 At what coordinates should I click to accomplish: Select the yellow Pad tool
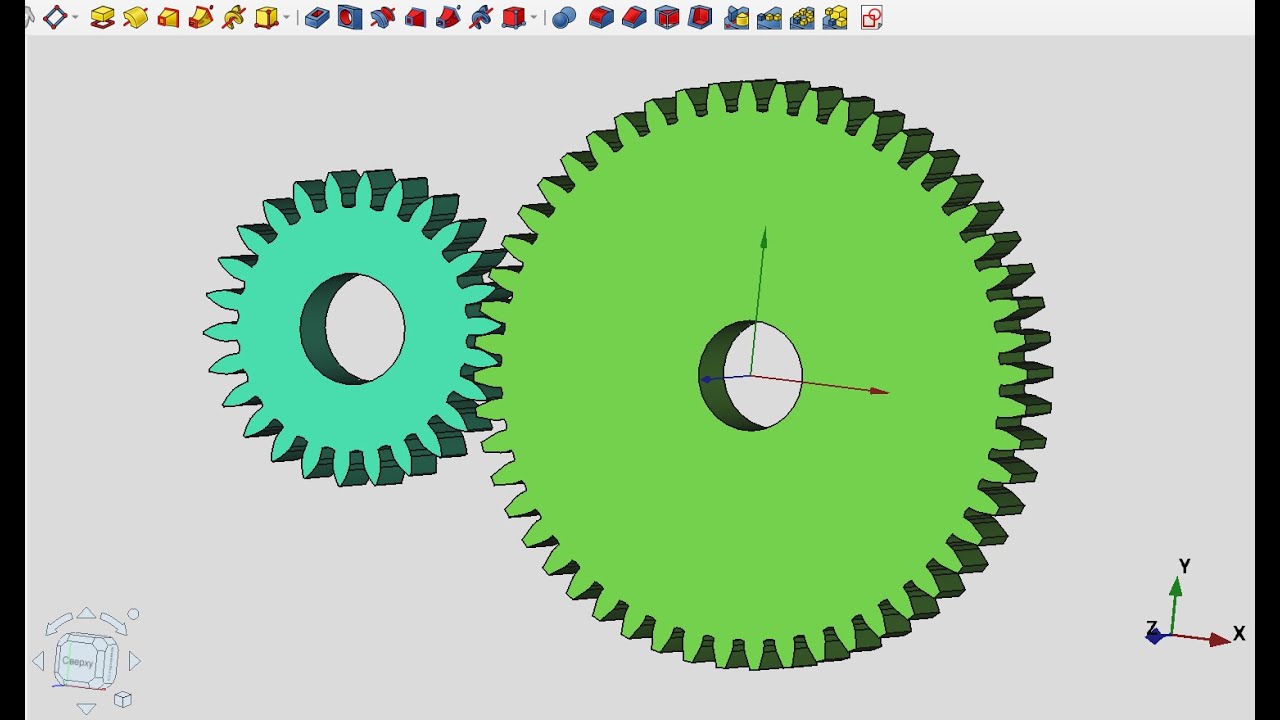[x=102, y=17]
